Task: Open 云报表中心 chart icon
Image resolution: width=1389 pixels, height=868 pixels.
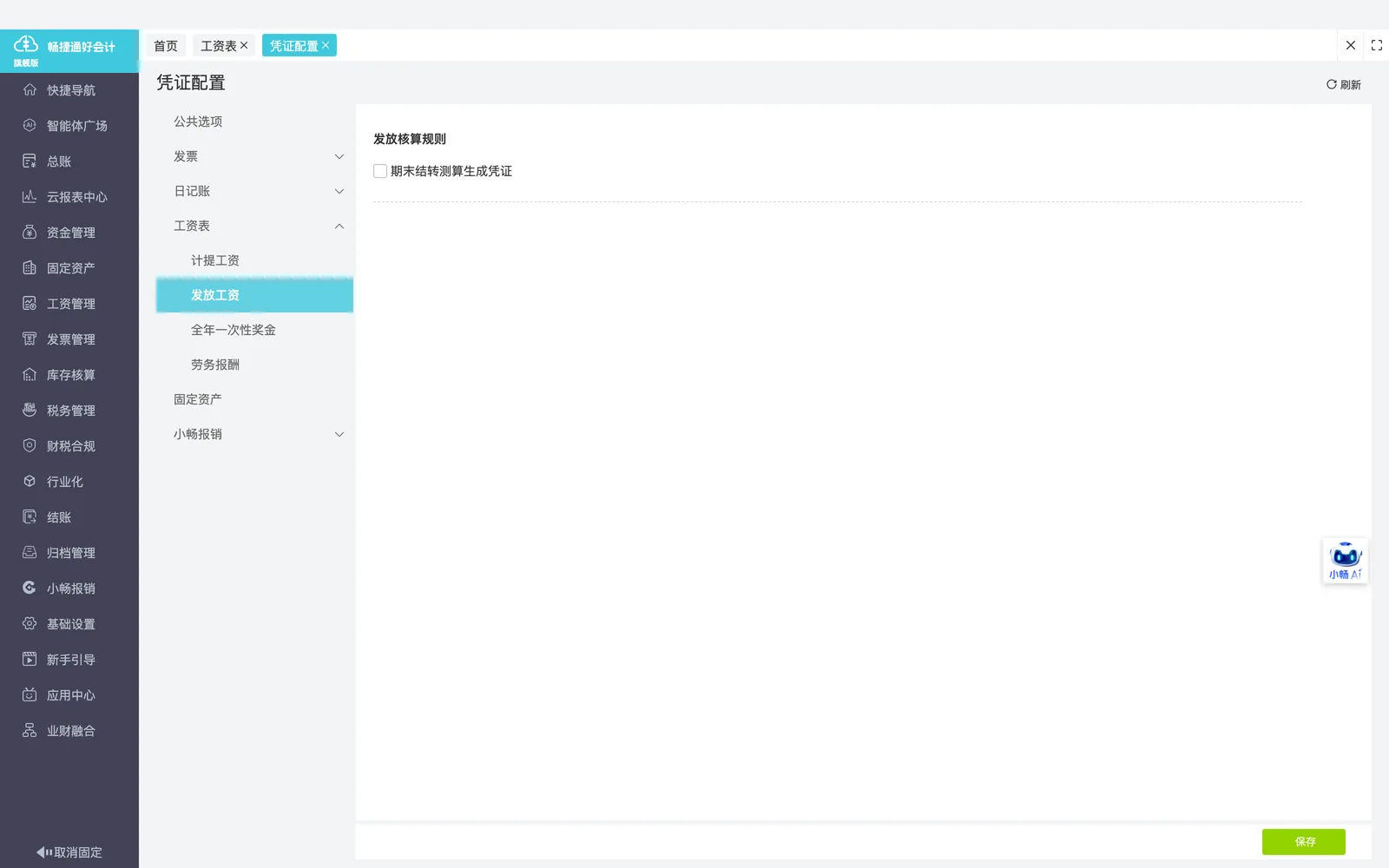Action: click(30, 196)
